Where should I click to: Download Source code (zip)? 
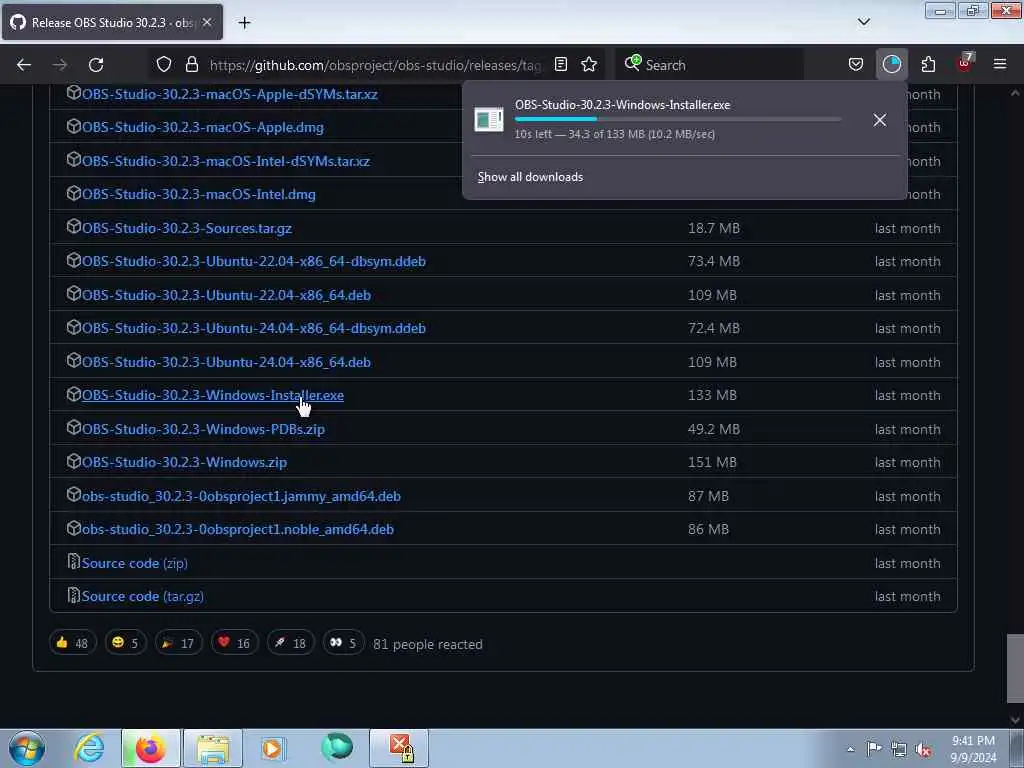(135, 563)
